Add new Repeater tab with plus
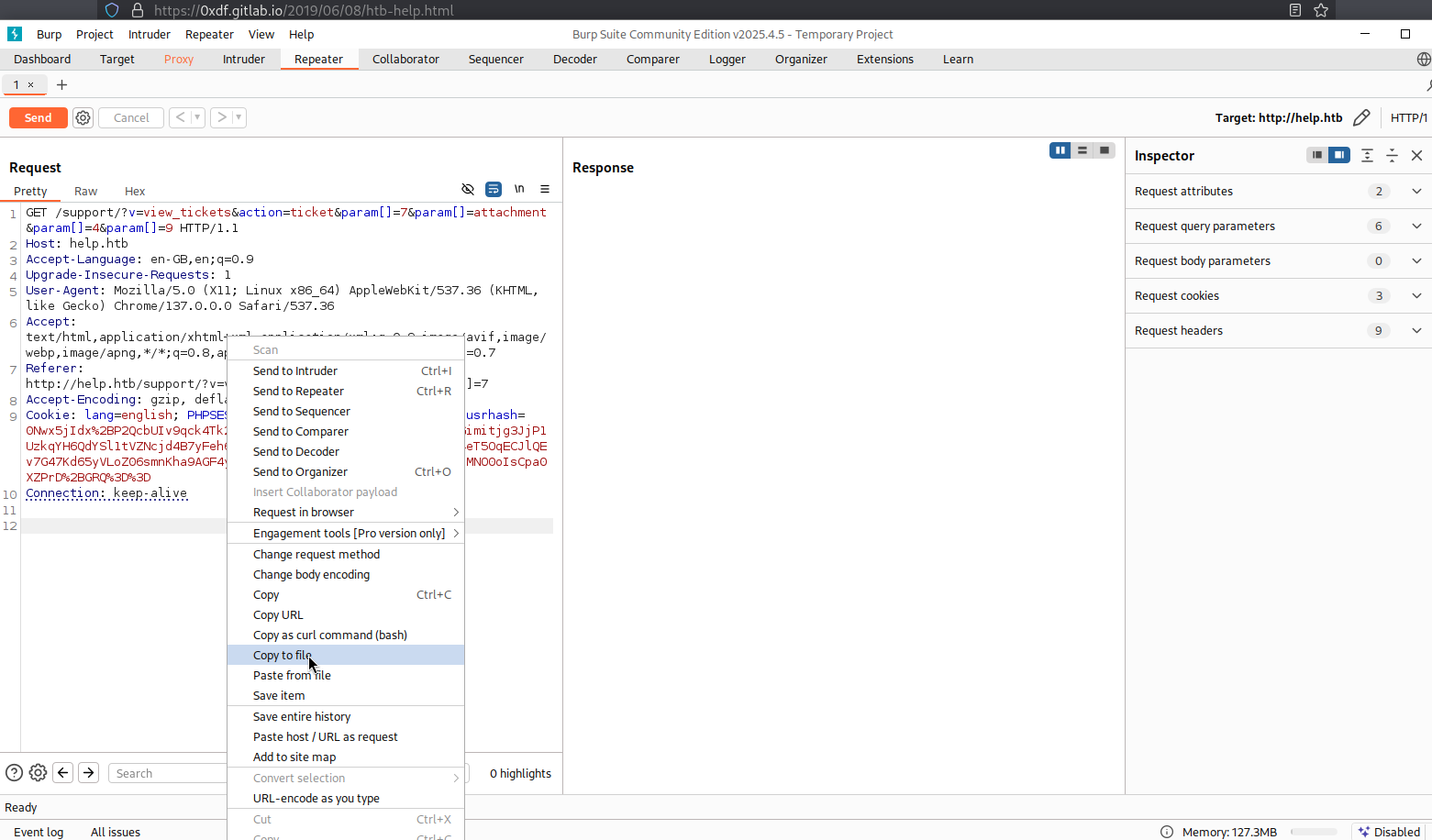This screenshot has height=840, width=1432. tap(61, 84)
